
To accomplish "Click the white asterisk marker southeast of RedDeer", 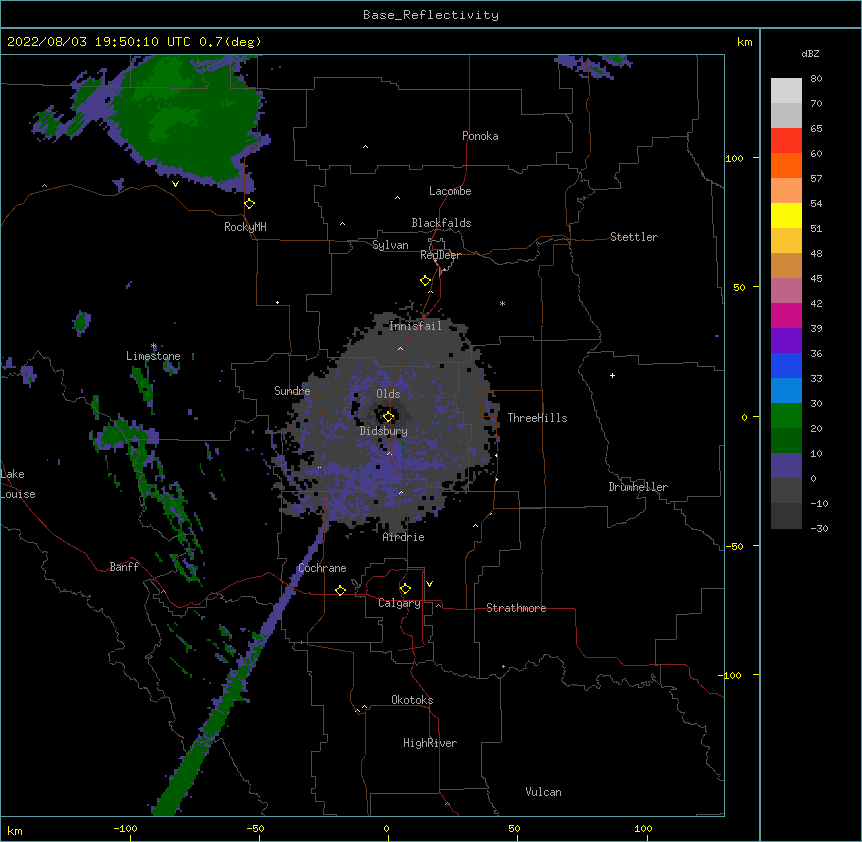I will tap(502, 303).
